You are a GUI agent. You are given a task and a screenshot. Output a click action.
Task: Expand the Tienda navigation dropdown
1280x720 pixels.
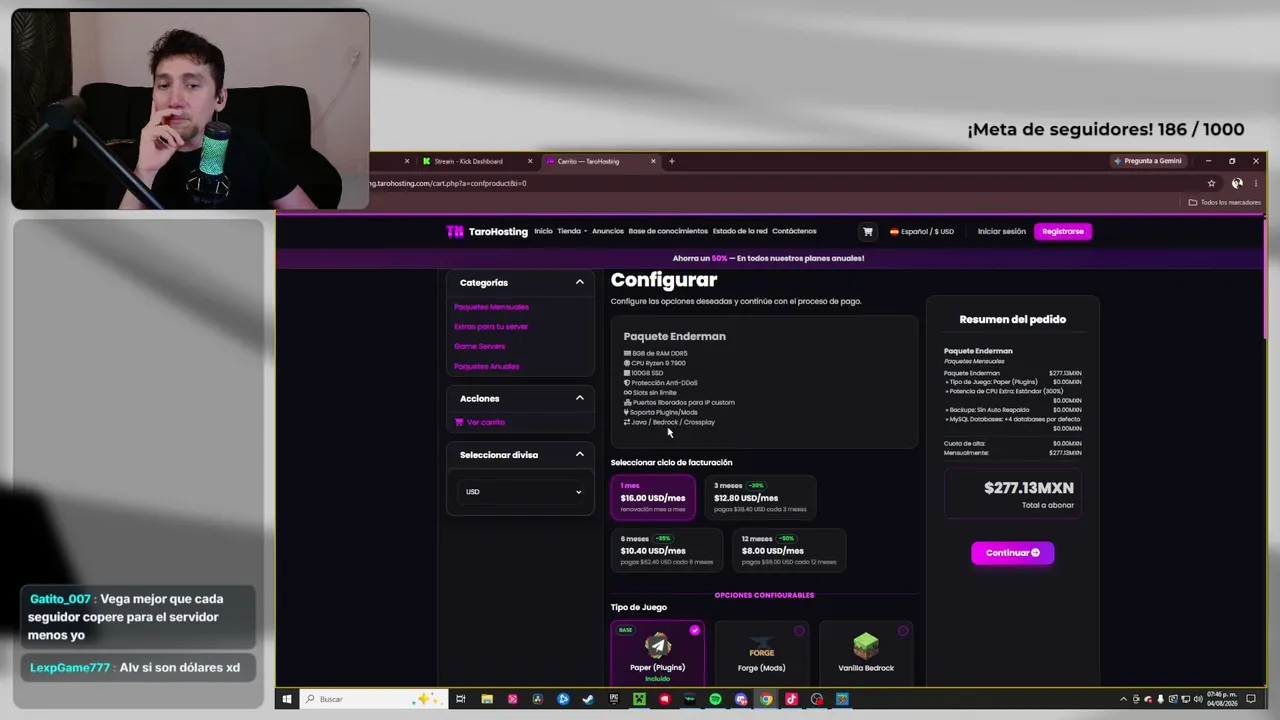point(572,231)
